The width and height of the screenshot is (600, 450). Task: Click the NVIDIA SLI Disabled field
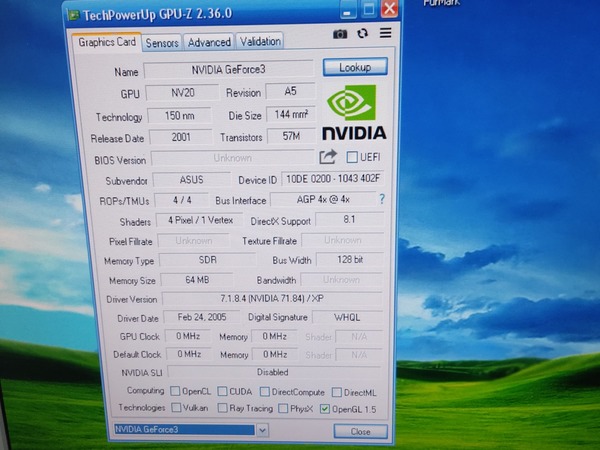tap(273, 372)
